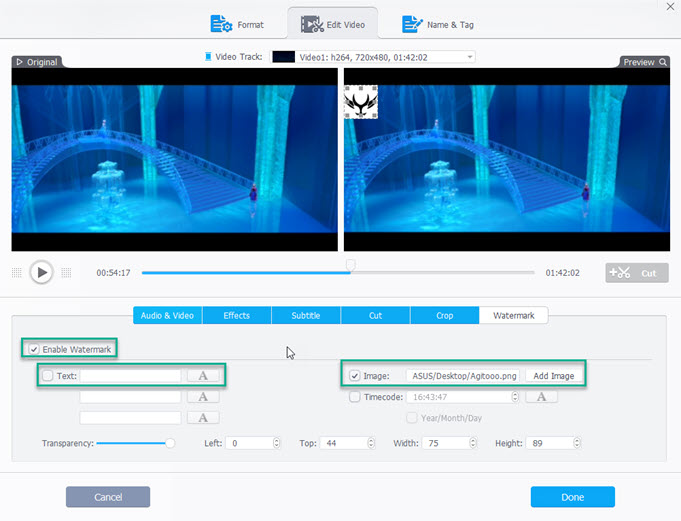Toggle the Enable Watermark checkbox
The width and height of the screenshot is (681, 521).
point(34,349)
